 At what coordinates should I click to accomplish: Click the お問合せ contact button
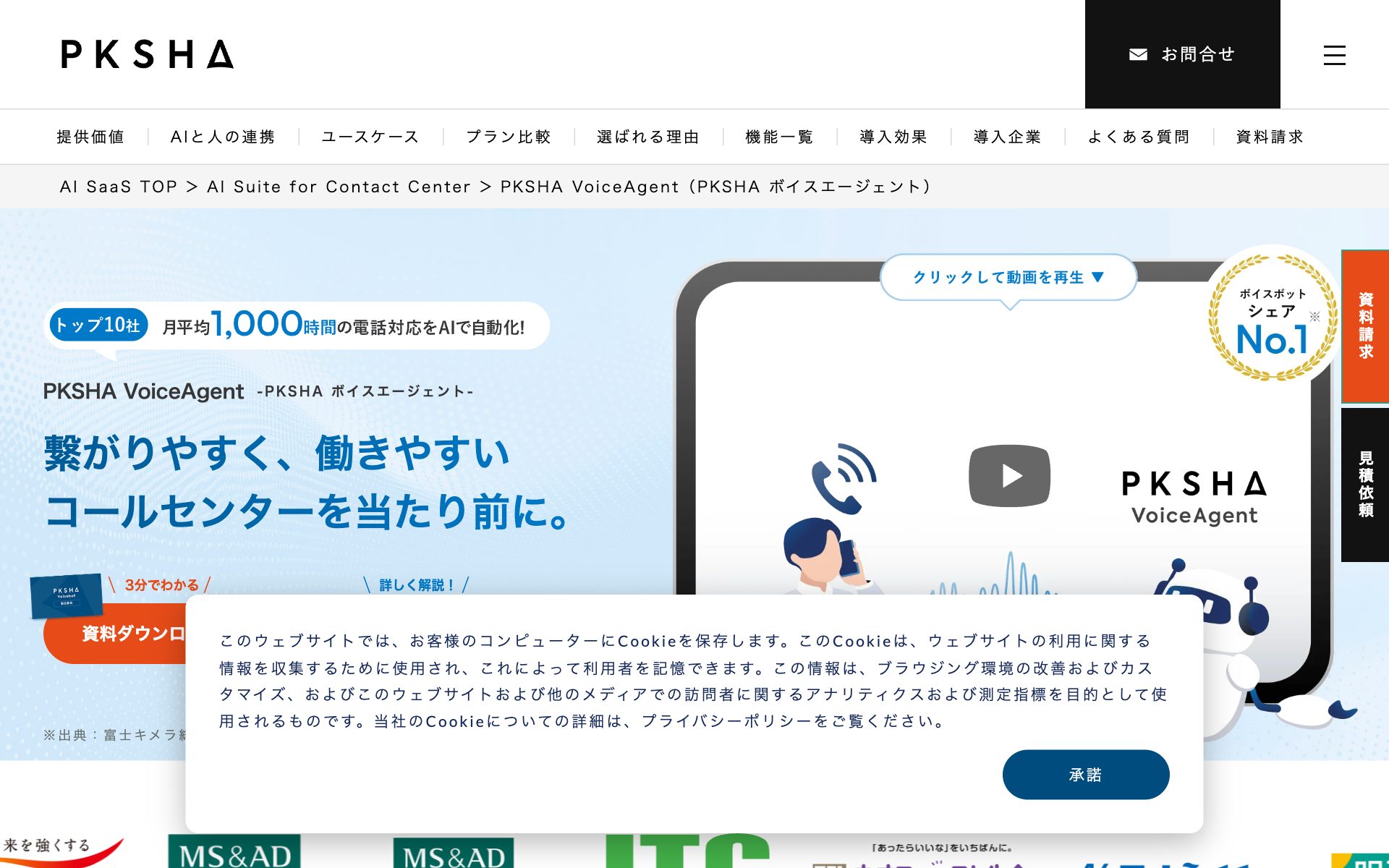(1182, 54)
